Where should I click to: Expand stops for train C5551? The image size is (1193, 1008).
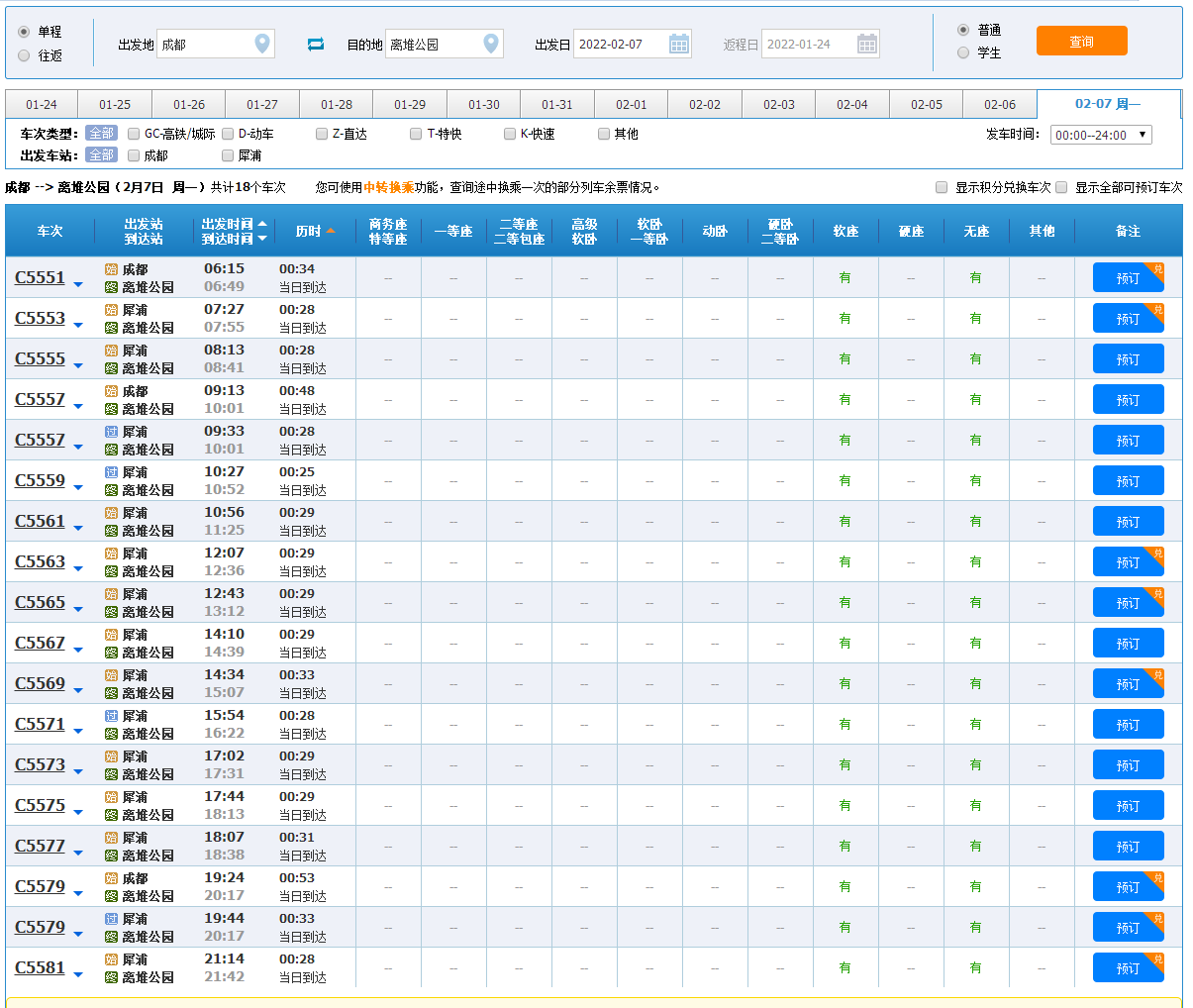[78, 284]
